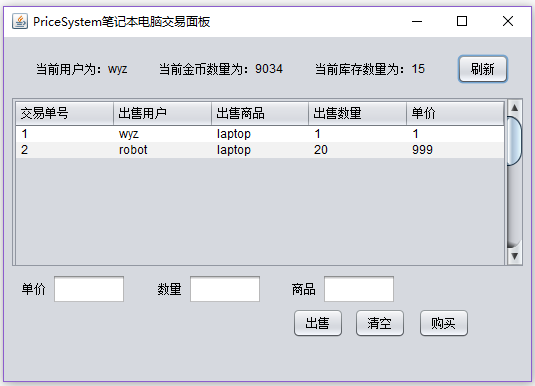Screen dimensions: 535x386
Task: Close the PriceSystem window
Action: pos(508,21)
